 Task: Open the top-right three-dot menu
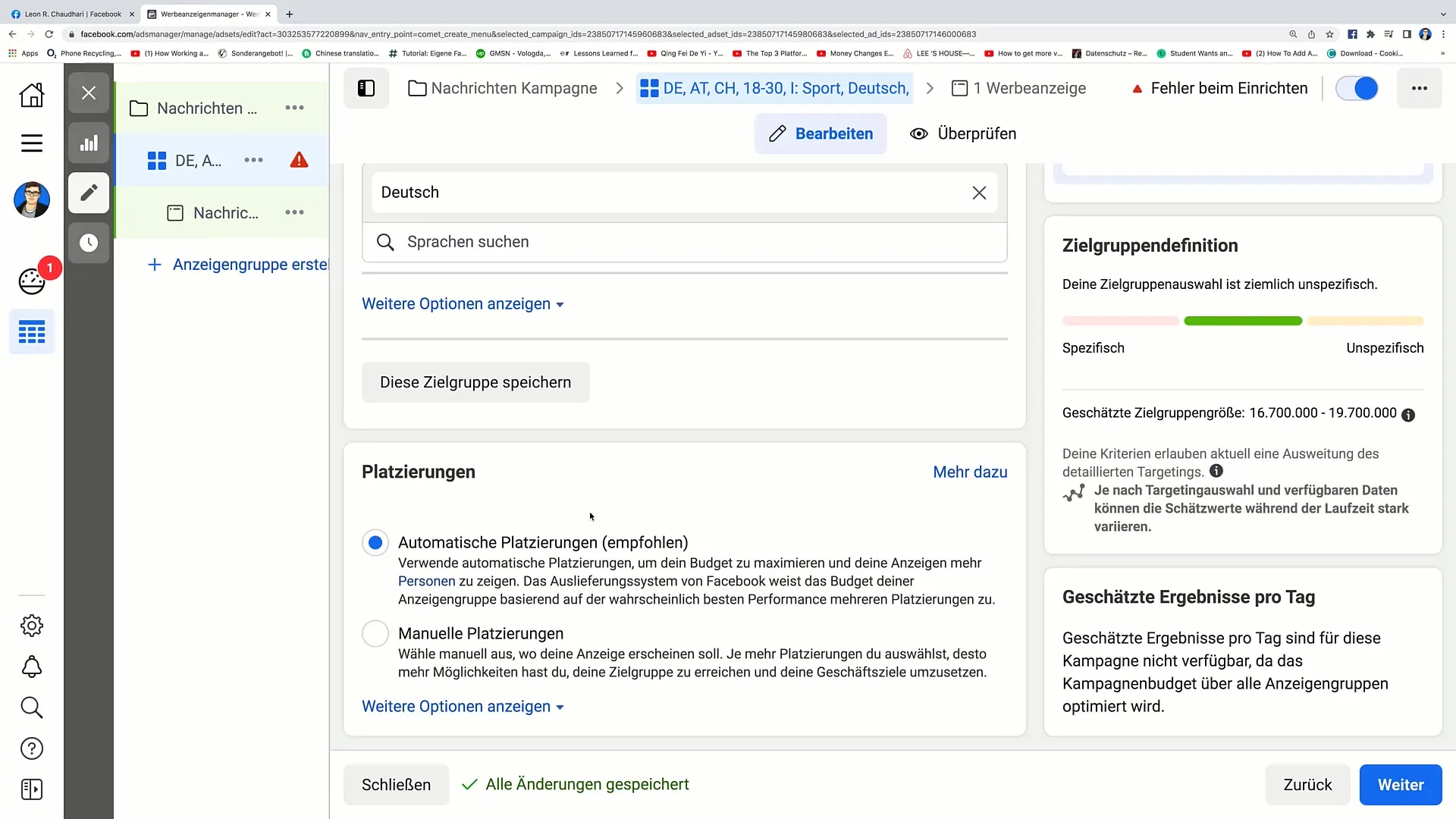(1420, 89)
